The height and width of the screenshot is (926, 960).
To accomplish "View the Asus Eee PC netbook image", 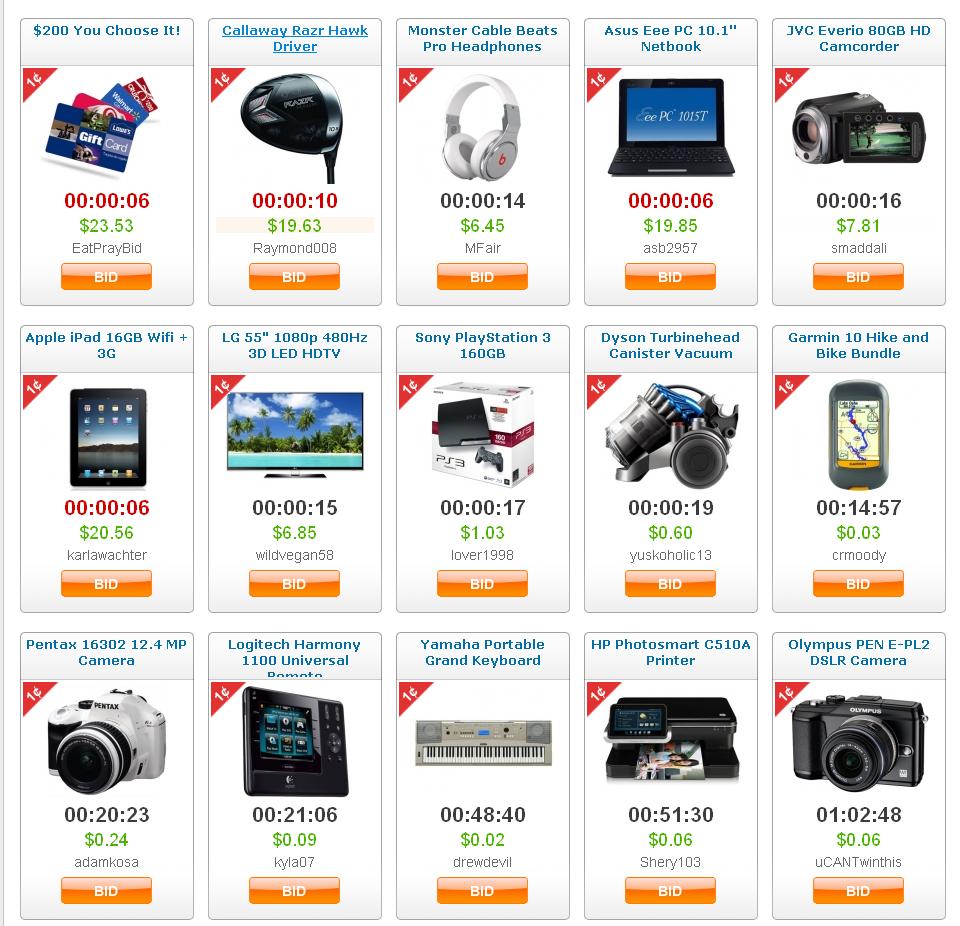I will coord(671,127).
